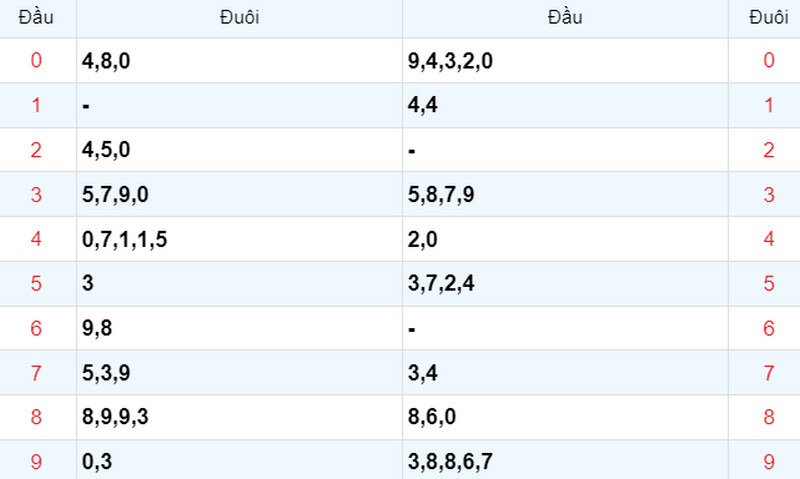The image size is (800, 479).
Task: Select the cell showing 9,4,3,2,0
Action: pyautogui.click(x=565, y=61)
